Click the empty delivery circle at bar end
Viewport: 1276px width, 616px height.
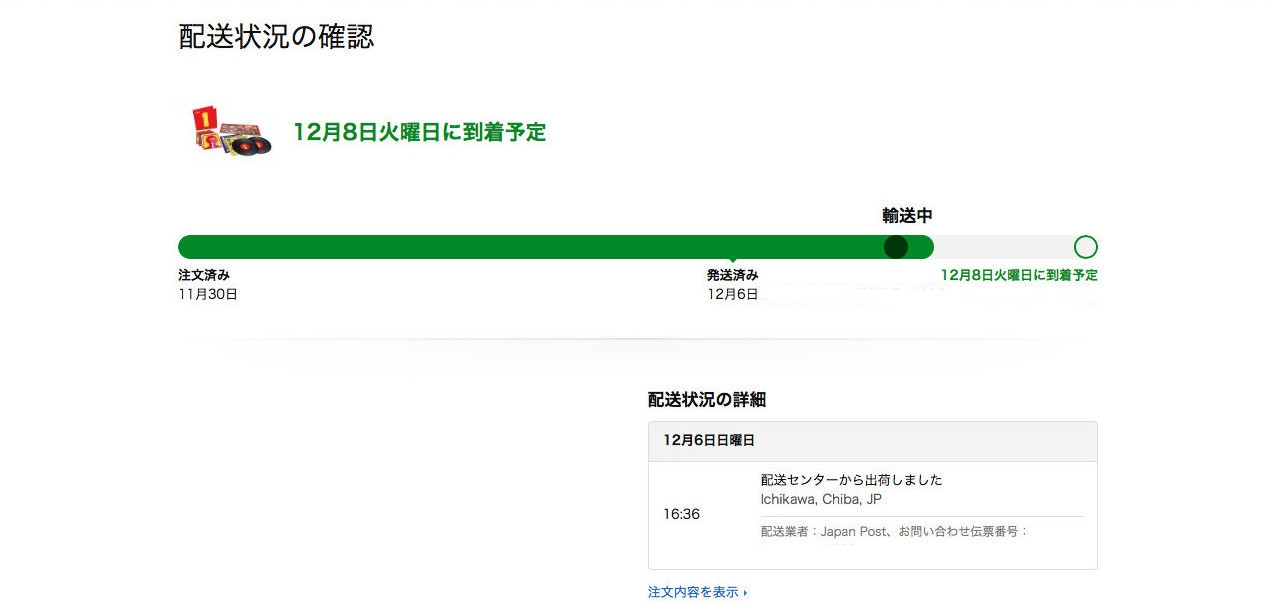[1085, 247]
